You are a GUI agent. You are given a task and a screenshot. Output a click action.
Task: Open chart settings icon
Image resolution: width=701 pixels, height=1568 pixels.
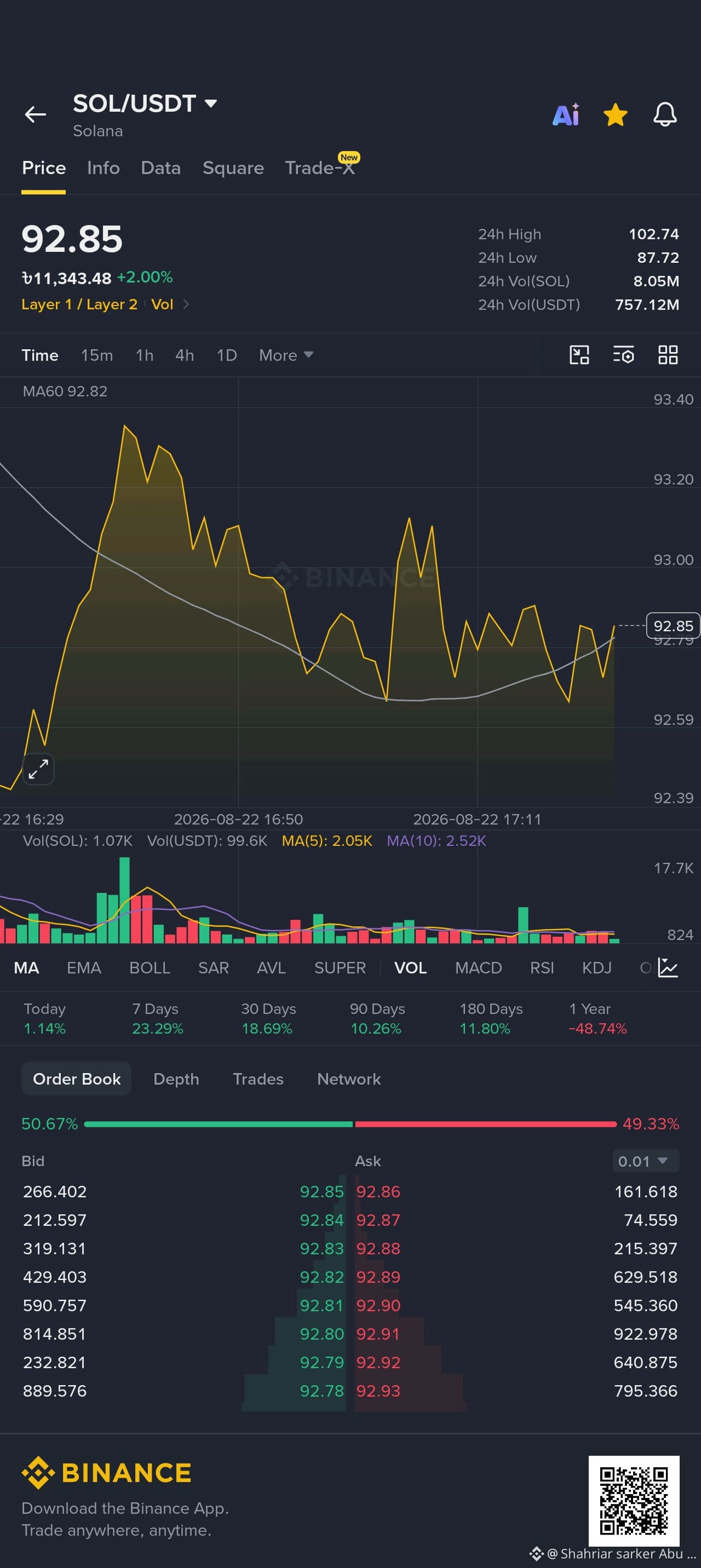pos(624,355)
